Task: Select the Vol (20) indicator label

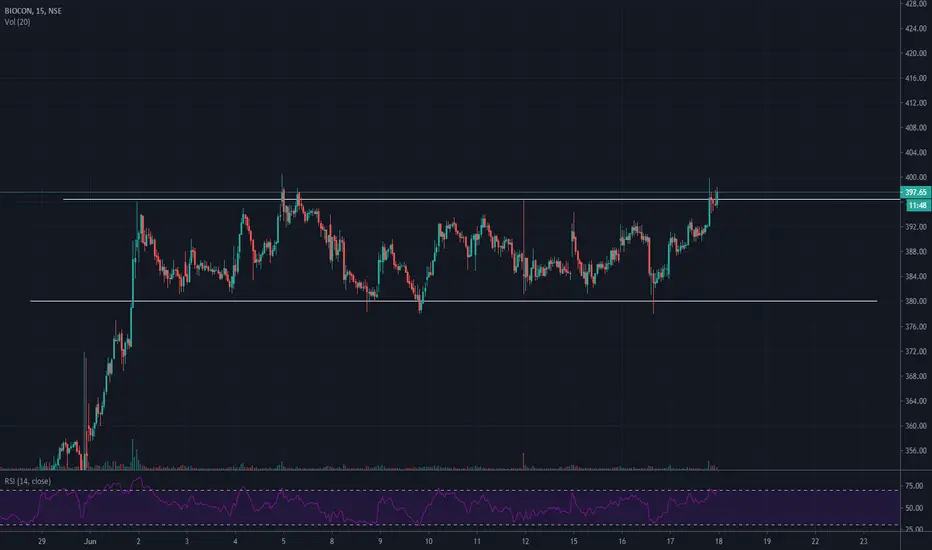Action: pyautogui.click(x=17, y=22)
